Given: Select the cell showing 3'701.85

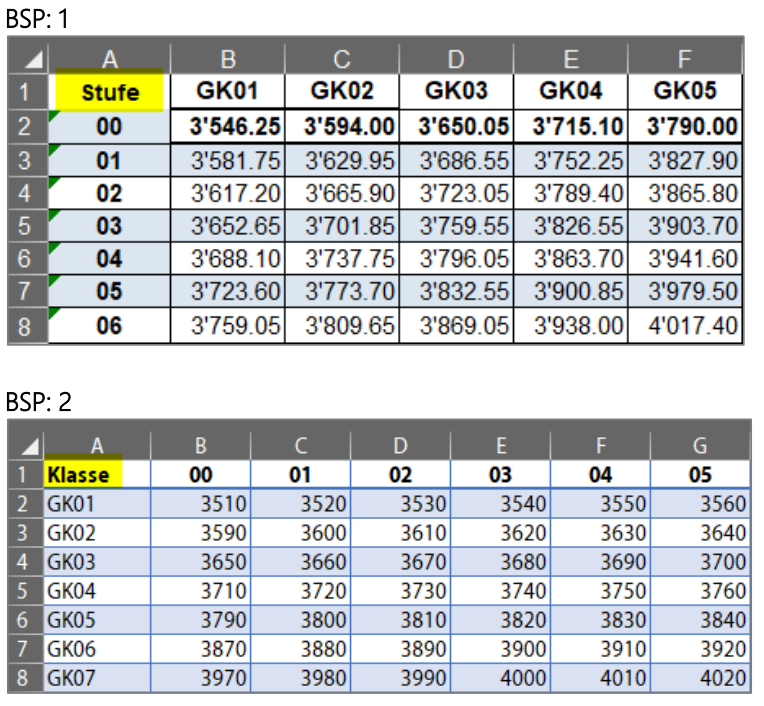Looking at the screenshot, I should [341, 226].
